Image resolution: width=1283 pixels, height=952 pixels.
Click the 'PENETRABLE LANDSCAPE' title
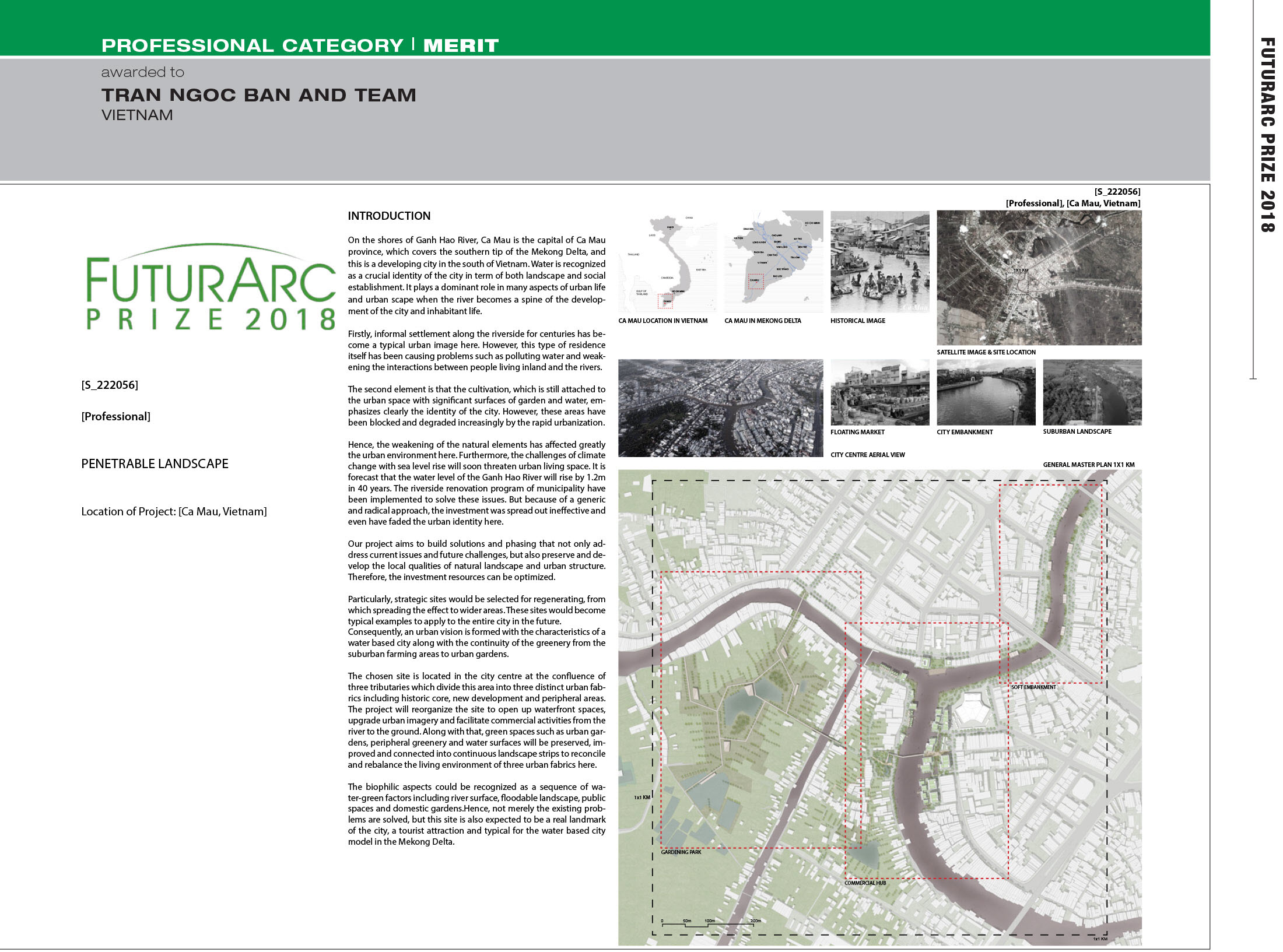point(155,463)
